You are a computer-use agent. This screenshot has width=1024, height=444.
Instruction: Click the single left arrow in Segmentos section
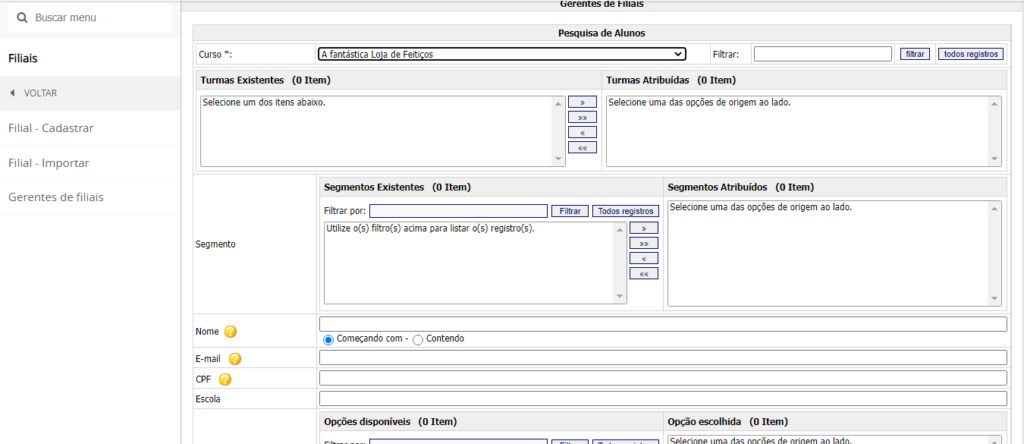[x=643, y=258]
